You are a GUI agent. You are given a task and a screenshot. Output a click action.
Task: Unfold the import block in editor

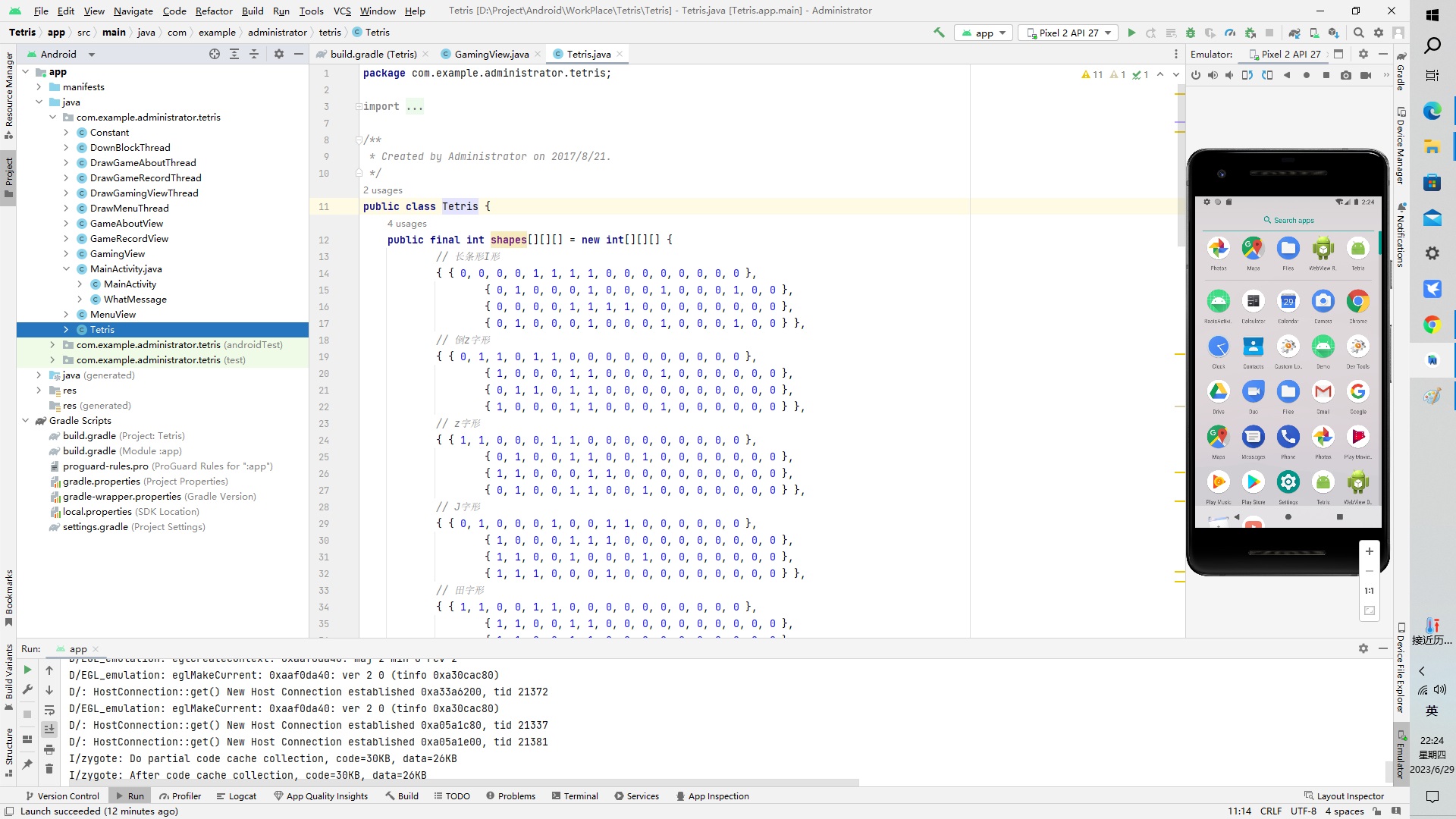pos(358,107)
